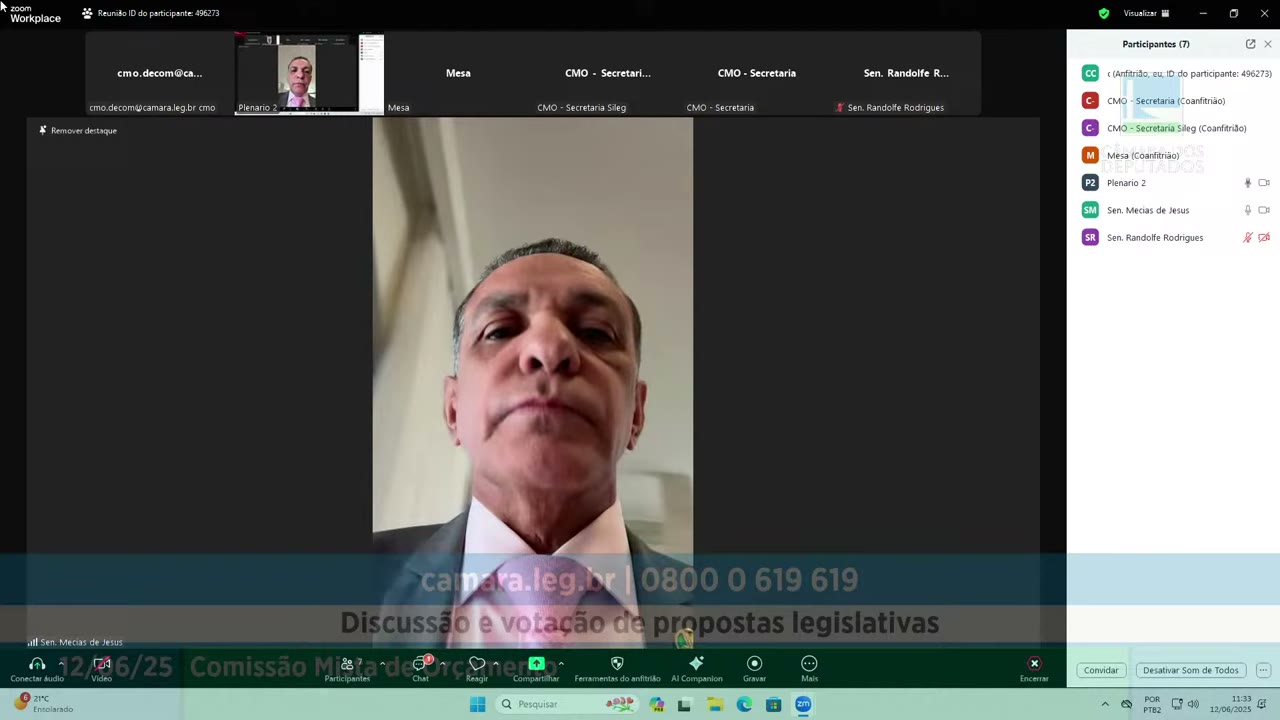Open audio options arrow beside Conectar áudio

pos(61,663)
